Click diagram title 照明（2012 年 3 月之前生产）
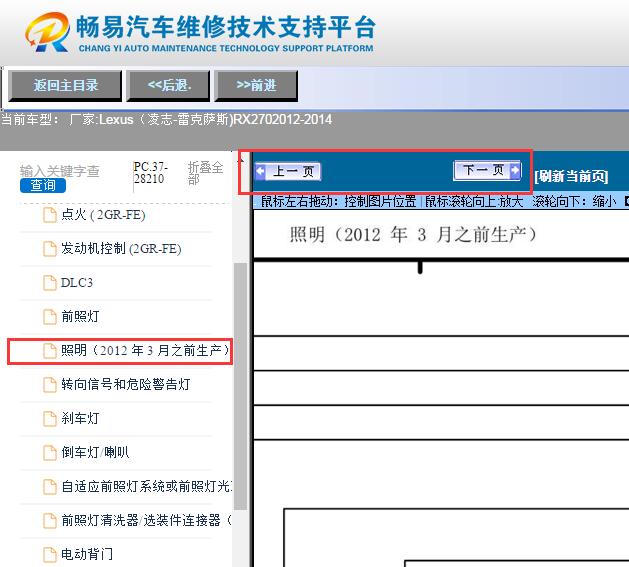 [413, 235]
